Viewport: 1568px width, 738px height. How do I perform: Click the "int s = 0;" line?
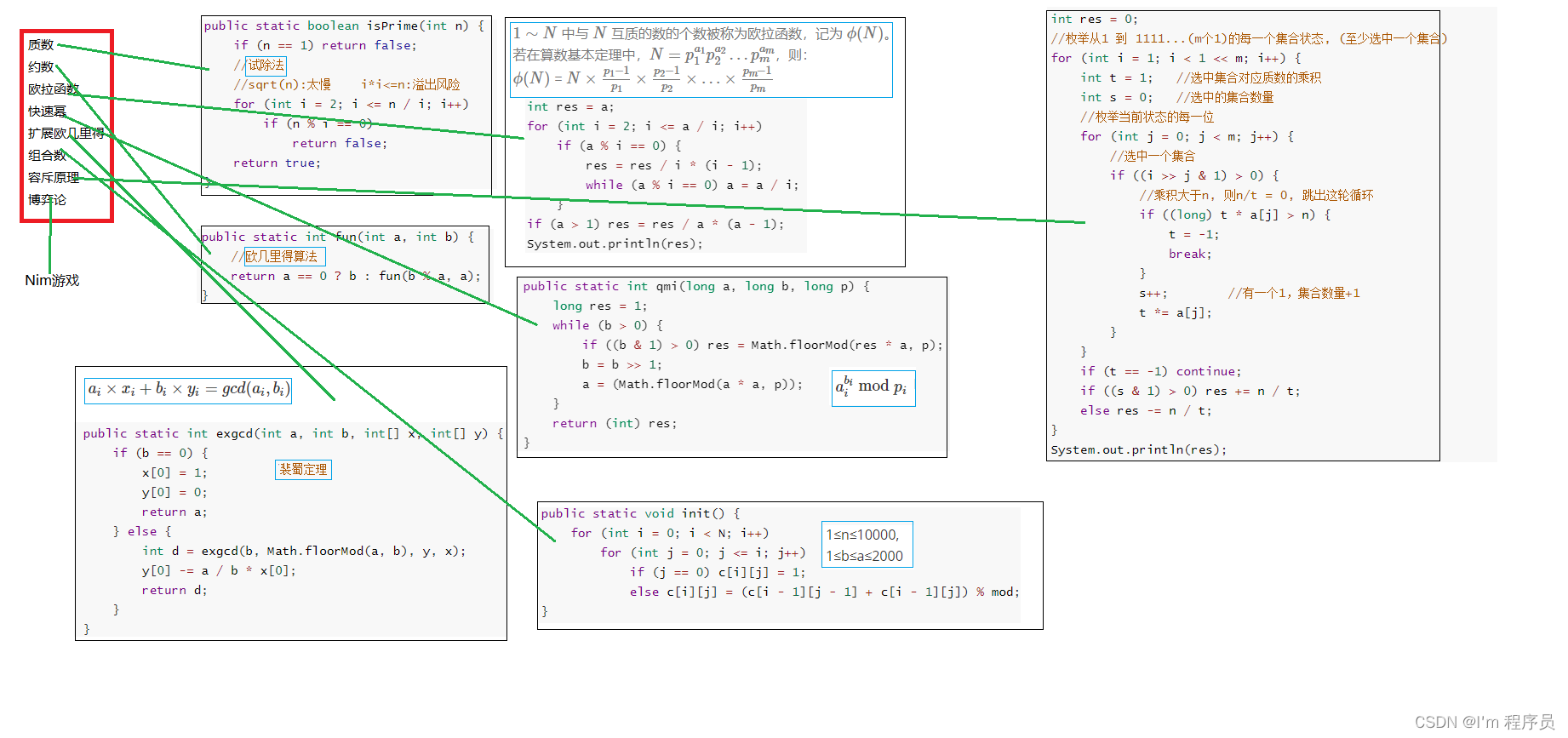1117,97
